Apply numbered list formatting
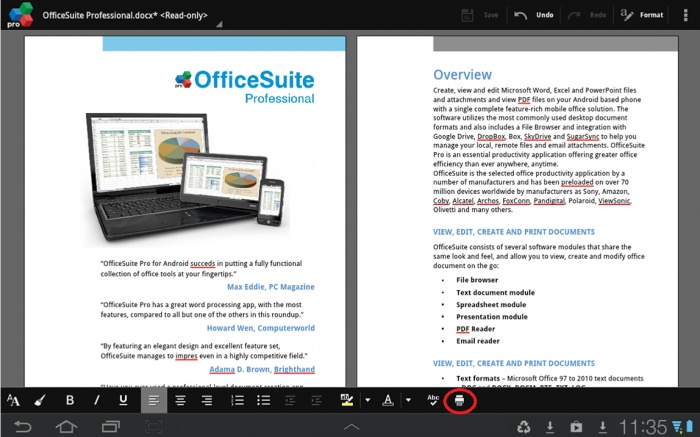This screenshot has height=437, width=700. coord(237,400)
